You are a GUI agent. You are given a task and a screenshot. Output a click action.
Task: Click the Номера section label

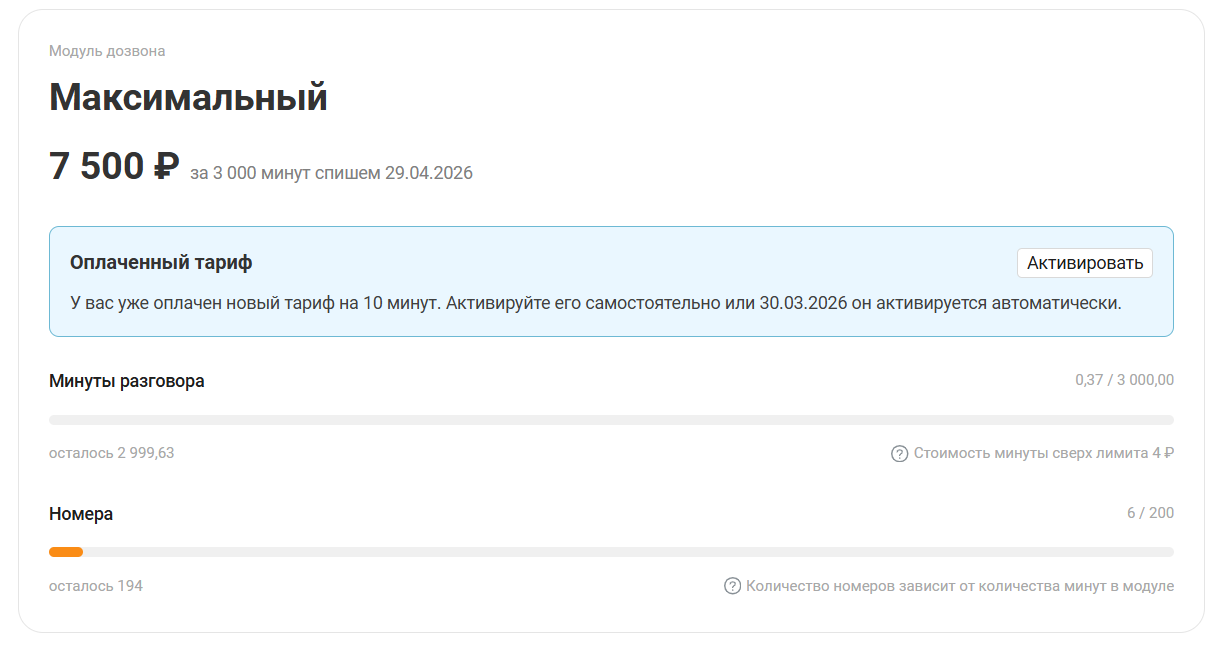pyautogui.click(x=81, y=514)
